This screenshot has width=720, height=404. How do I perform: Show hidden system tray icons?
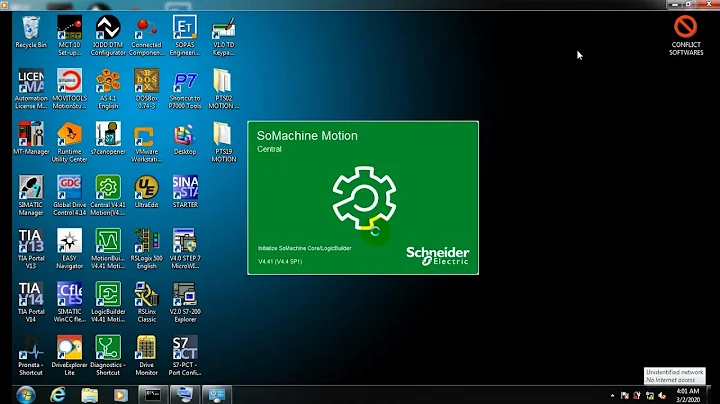pyautogui.click(x=612, y=395)
